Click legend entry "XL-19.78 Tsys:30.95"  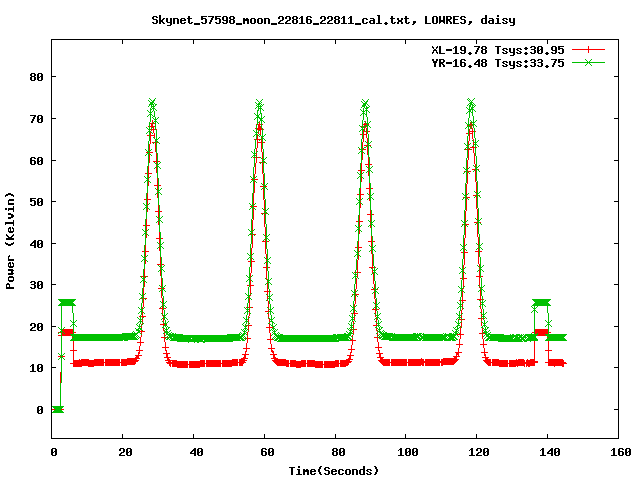pos(498,50)
